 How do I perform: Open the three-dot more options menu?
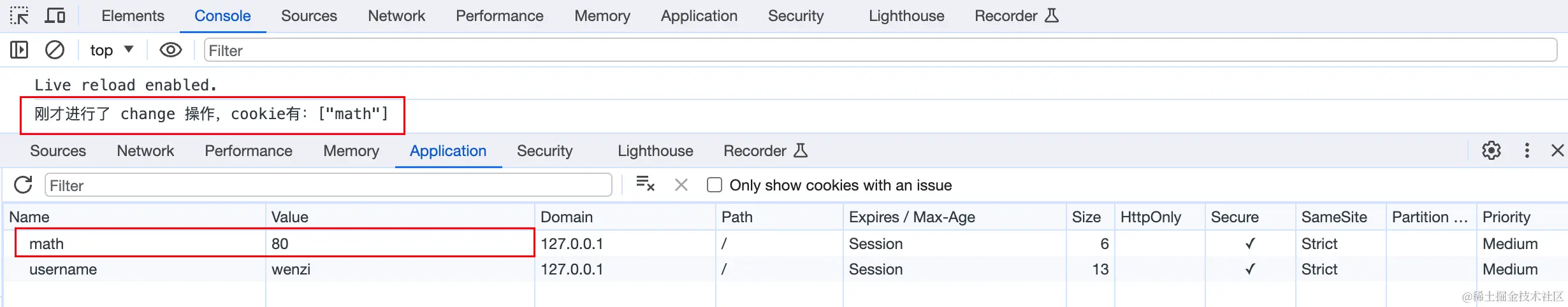coord(1527,151)
